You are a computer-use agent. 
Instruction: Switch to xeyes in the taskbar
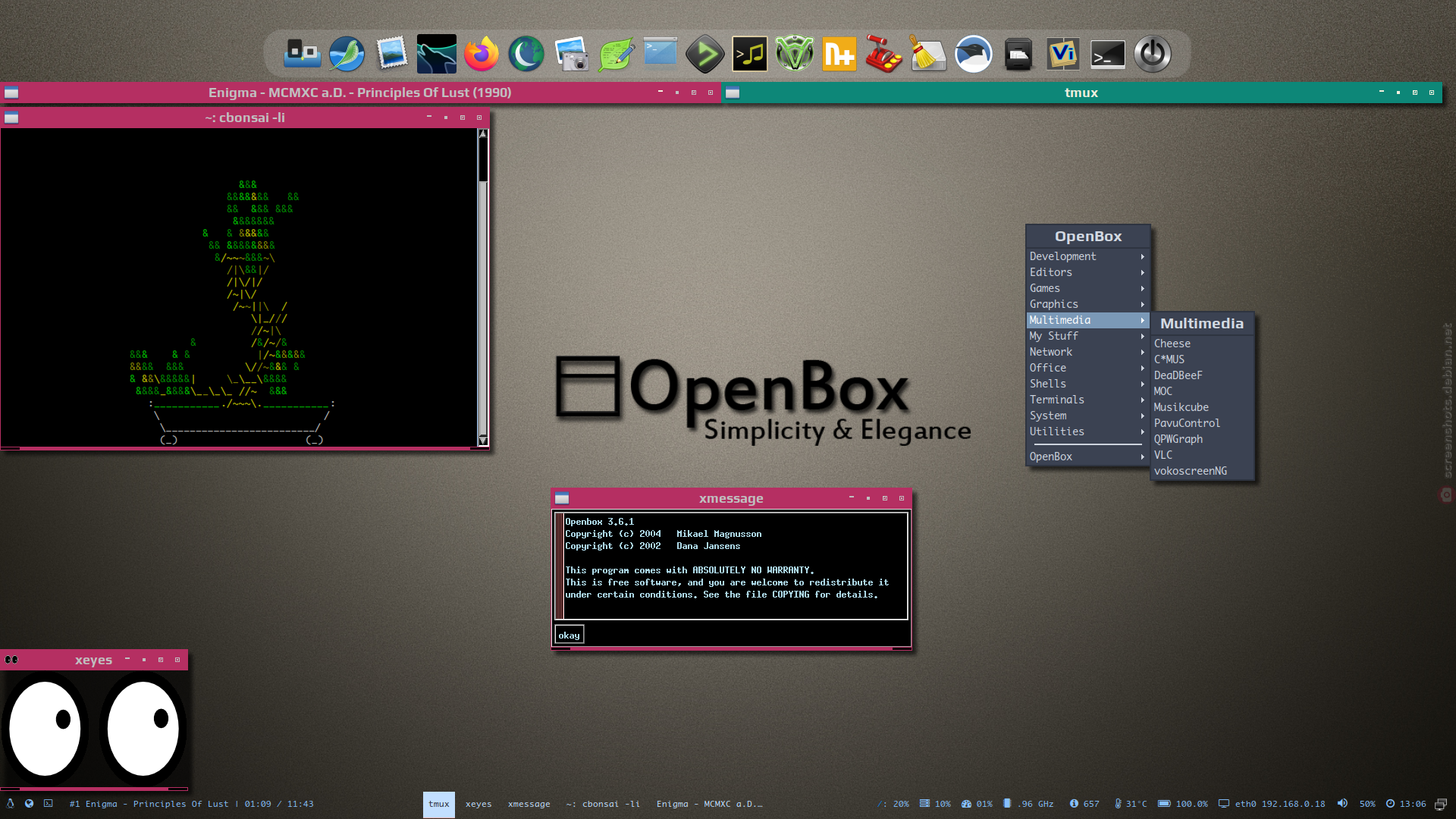[x=479, y=805]
